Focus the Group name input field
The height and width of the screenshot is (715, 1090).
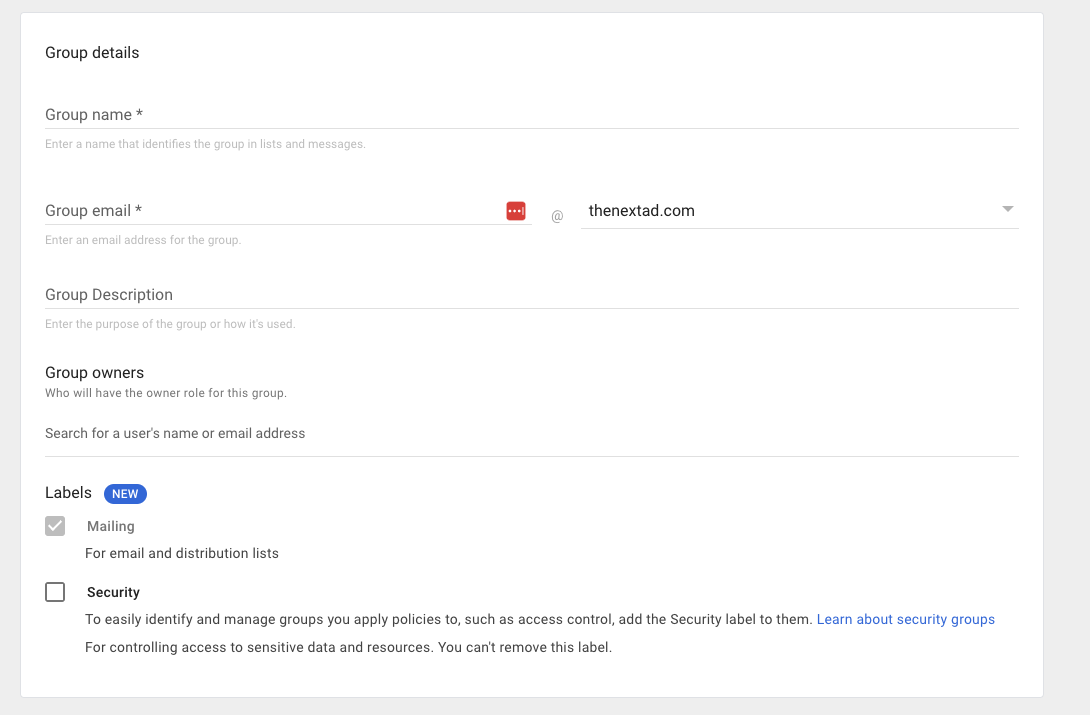(x=530, y=115)
